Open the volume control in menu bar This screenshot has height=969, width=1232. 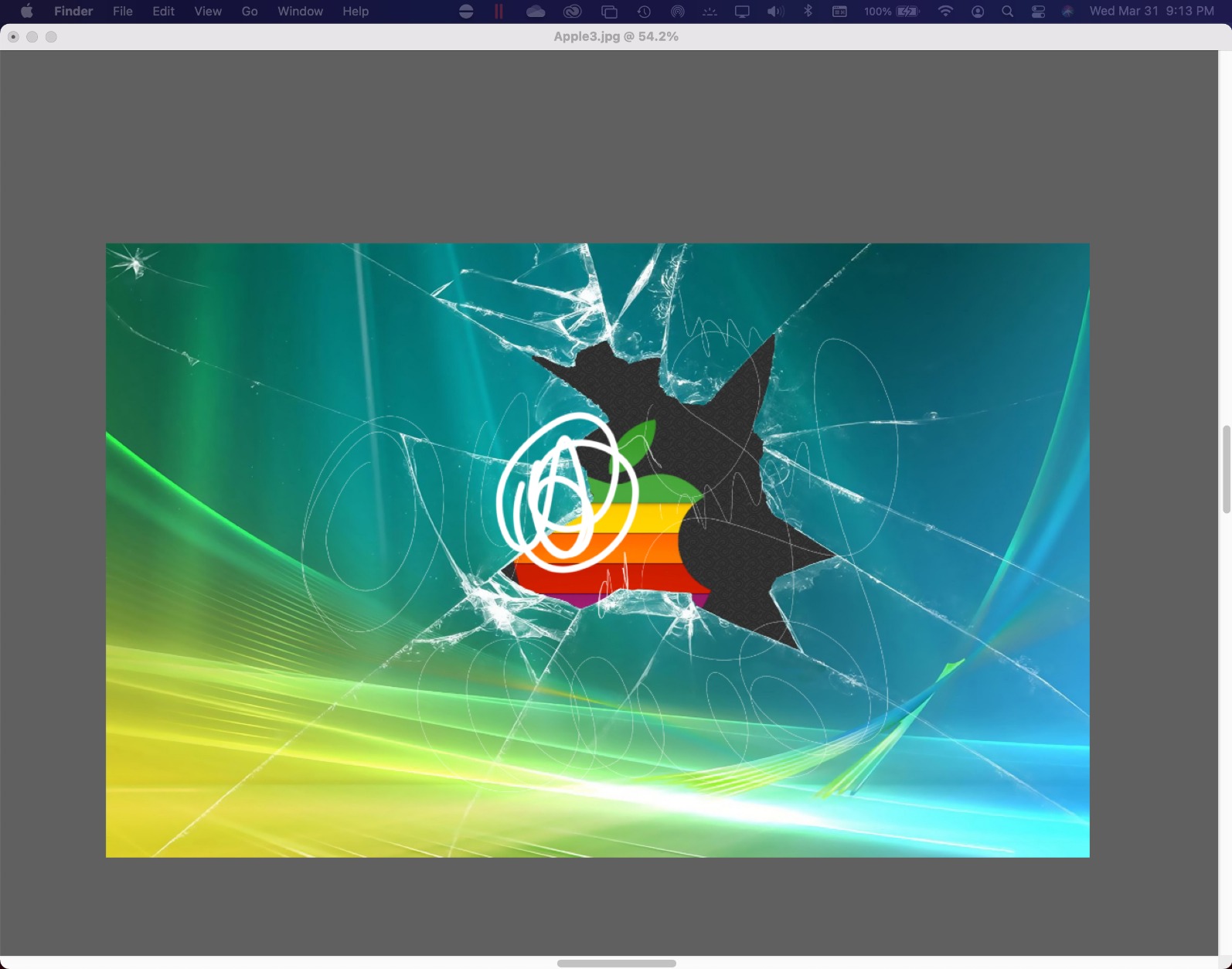775,12
